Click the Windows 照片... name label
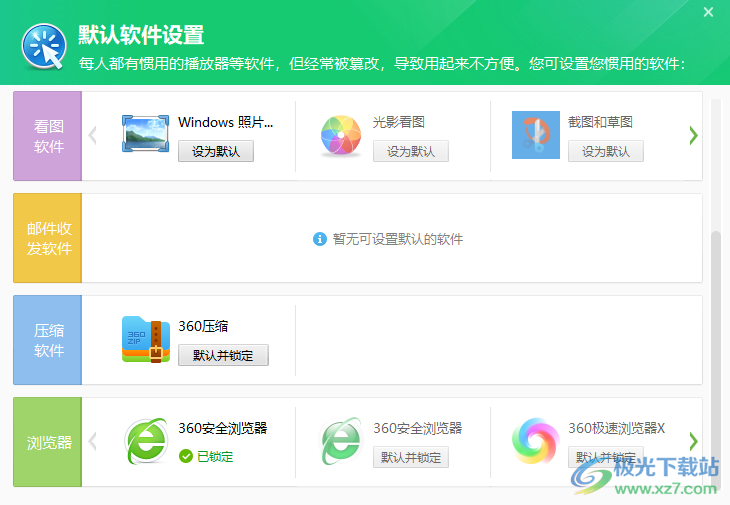 (226, 122)
